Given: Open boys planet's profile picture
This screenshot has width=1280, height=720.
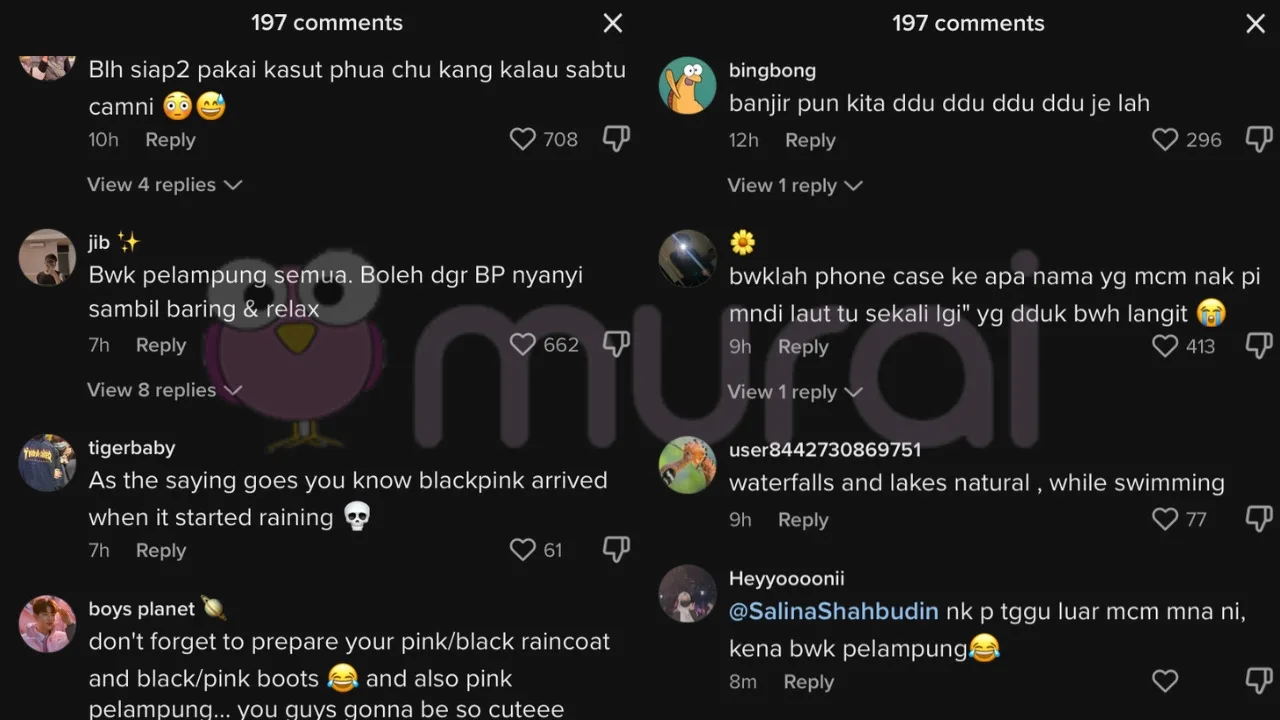Looking at the screenshot, I should [x=47, y=624].
